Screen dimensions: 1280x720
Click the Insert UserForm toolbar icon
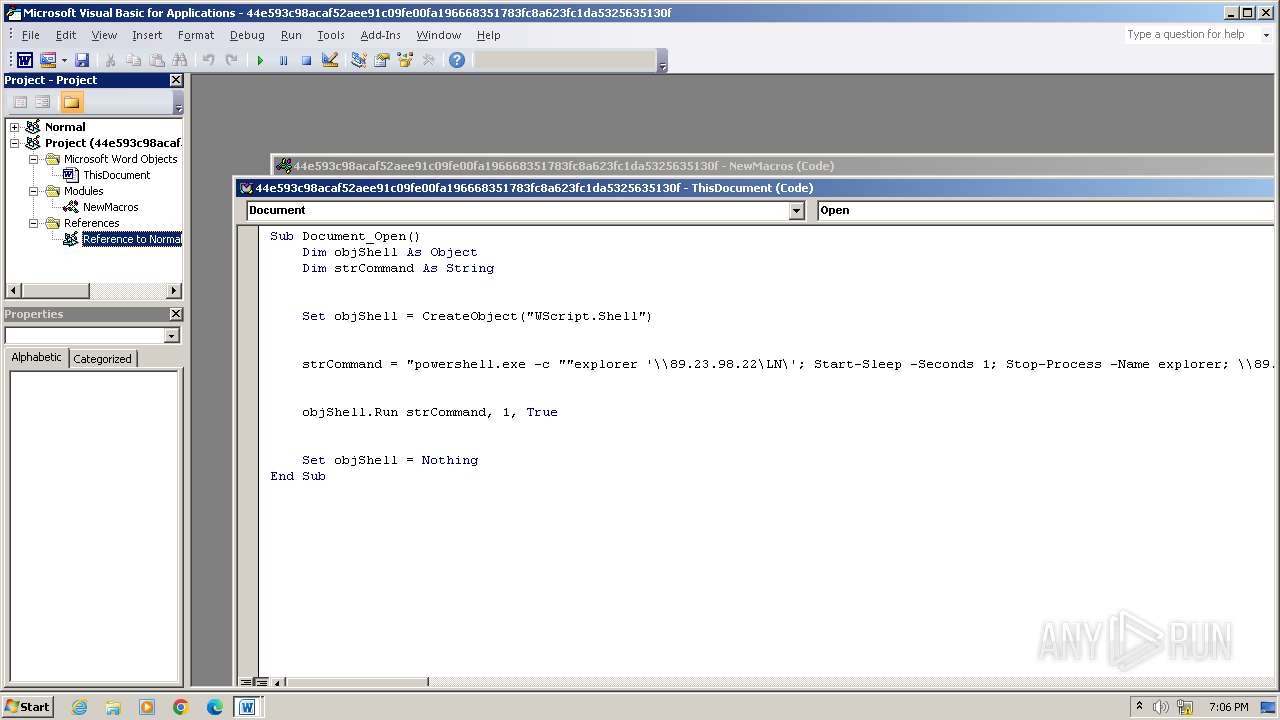tap(47, 60)
